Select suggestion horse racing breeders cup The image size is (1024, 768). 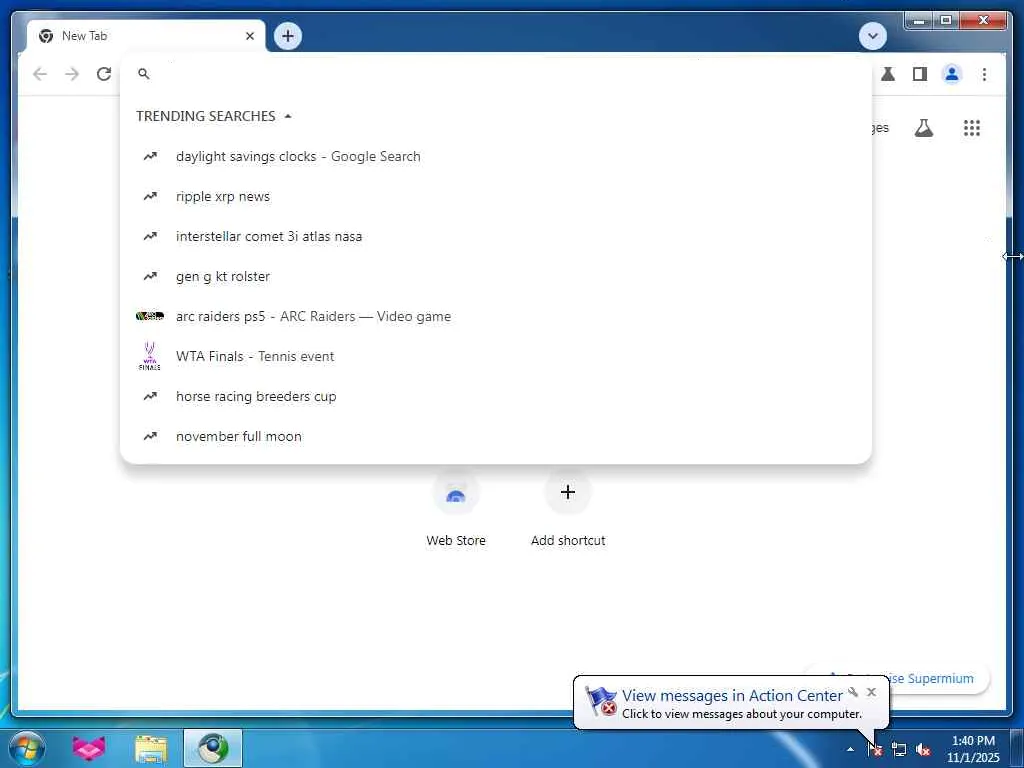click(x=496, y=396)
